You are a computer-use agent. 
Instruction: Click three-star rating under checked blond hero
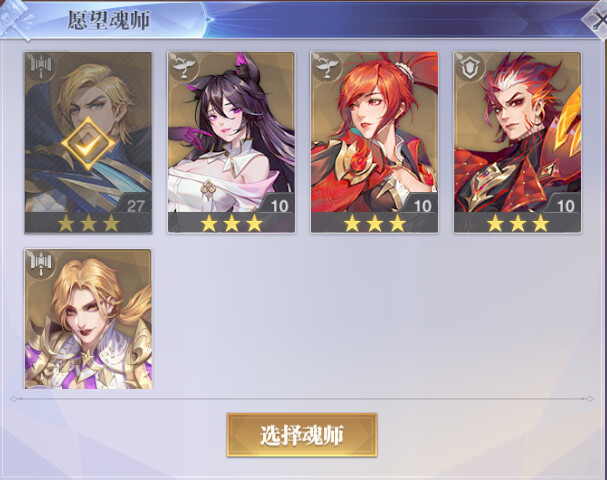point(88,223)
